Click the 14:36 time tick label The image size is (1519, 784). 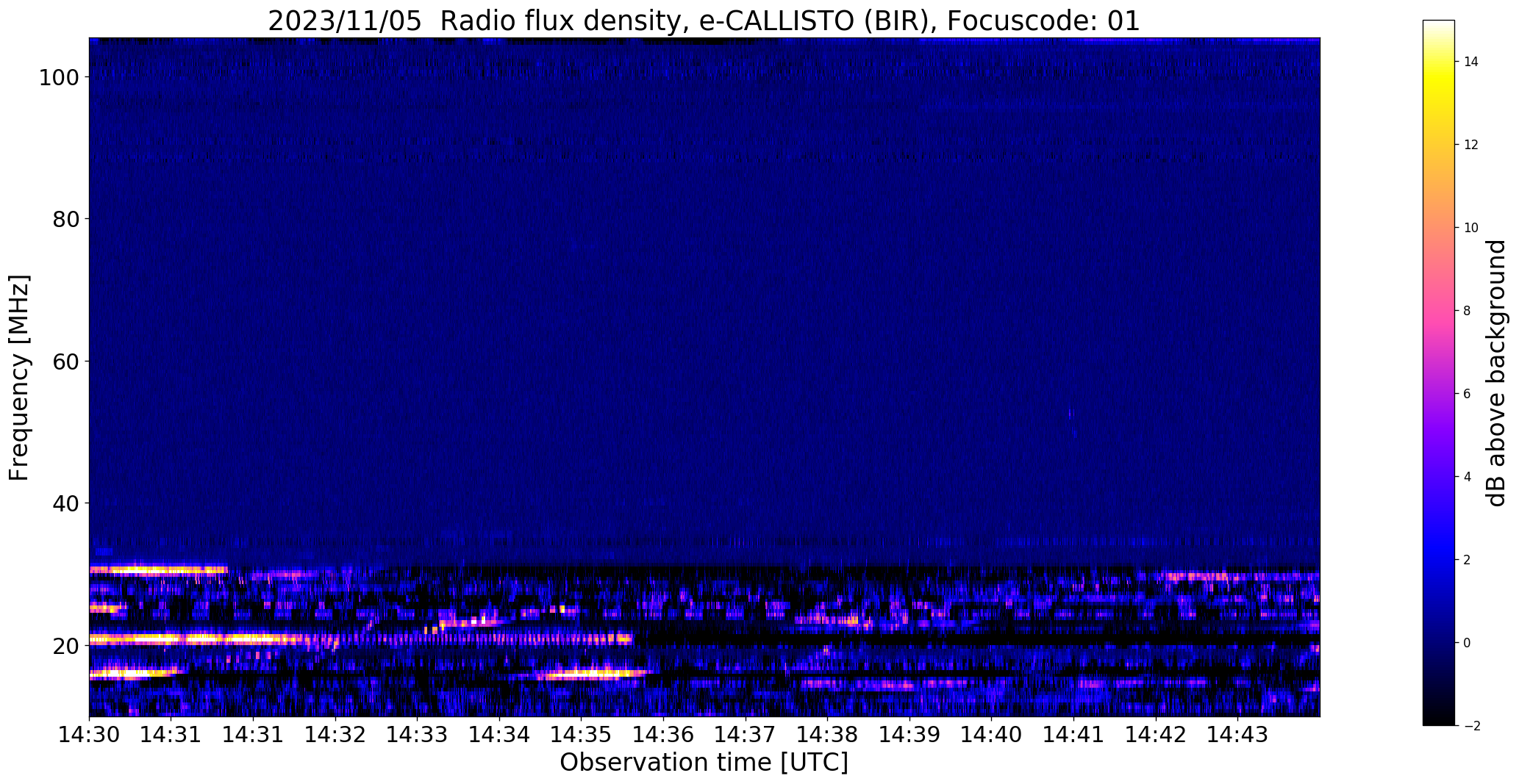[663, 735]
